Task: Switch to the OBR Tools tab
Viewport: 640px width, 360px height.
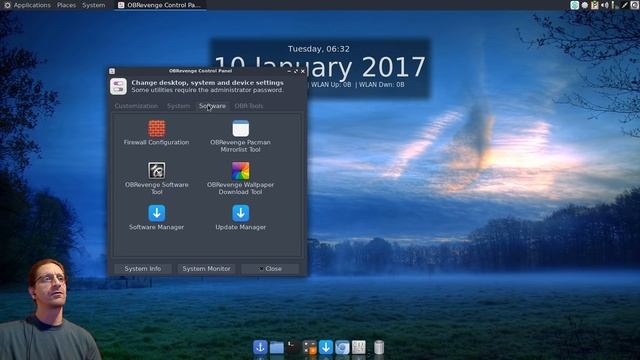Action: point(249,106)
